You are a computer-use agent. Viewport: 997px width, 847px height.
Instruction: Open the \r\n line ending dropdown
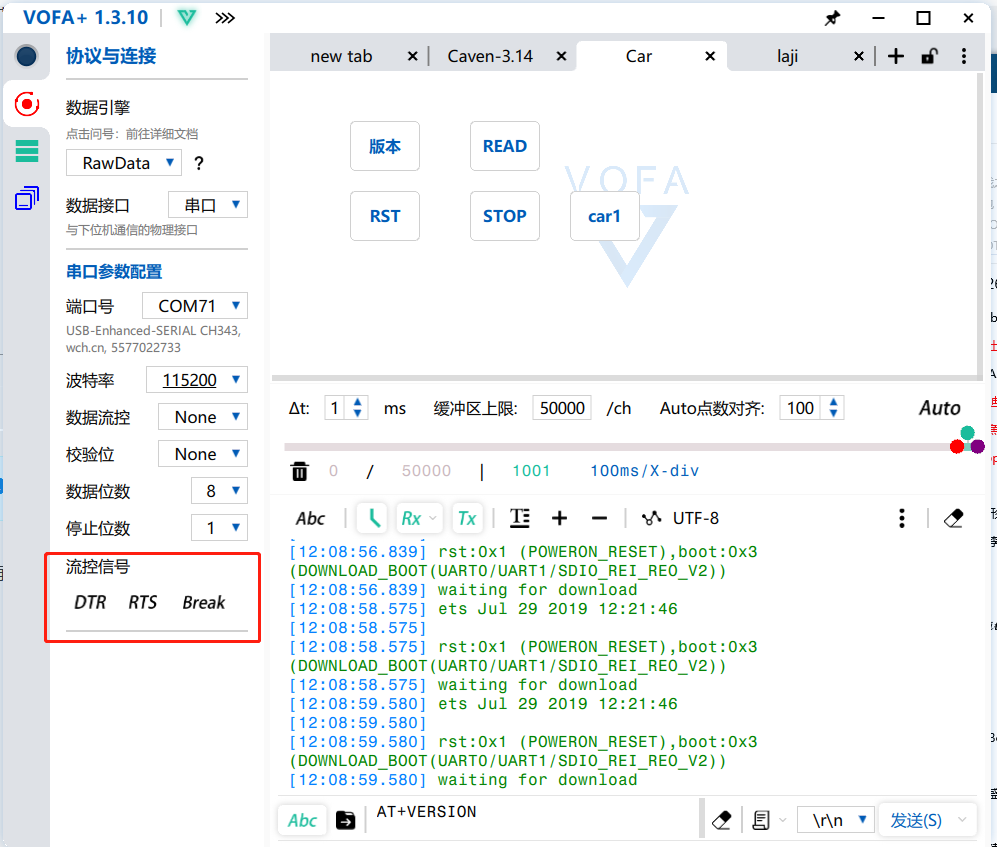tap(836, 820)
